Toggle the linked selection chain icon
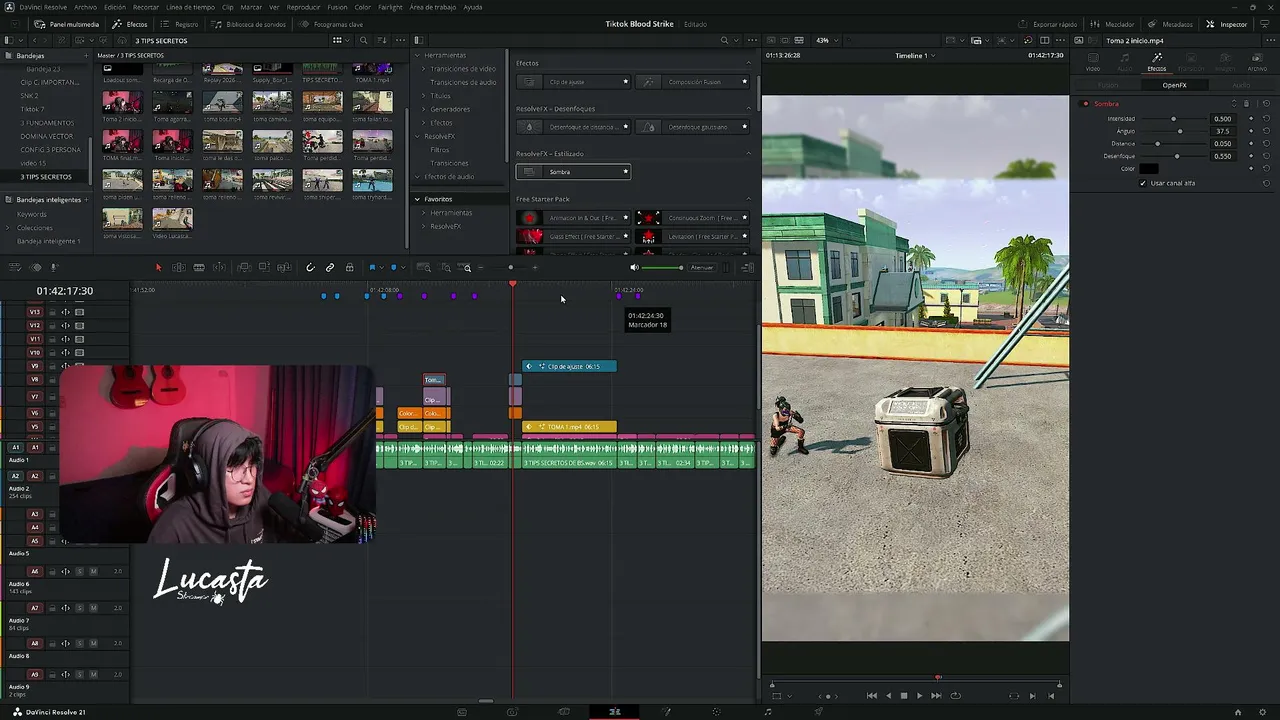1280x720 pixels. tap(330, 267)
